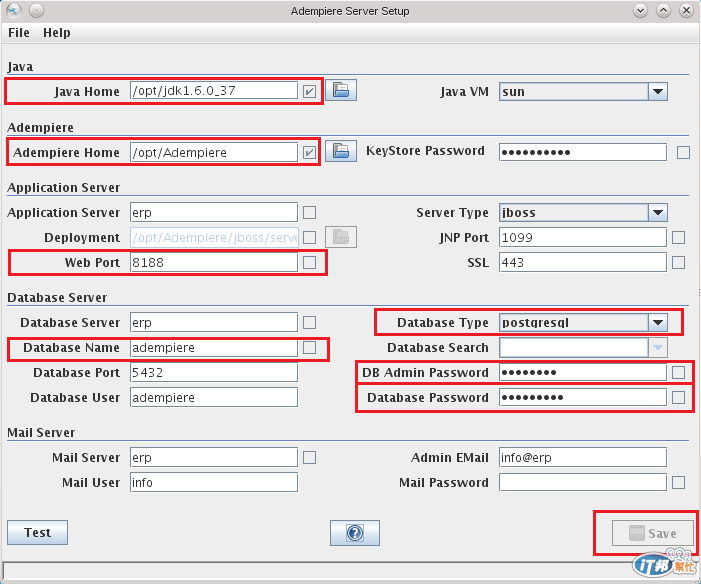The width and height of the screenshot is (701, 584).
Task: Click the disabled Deployment path field
Action: 214,237
